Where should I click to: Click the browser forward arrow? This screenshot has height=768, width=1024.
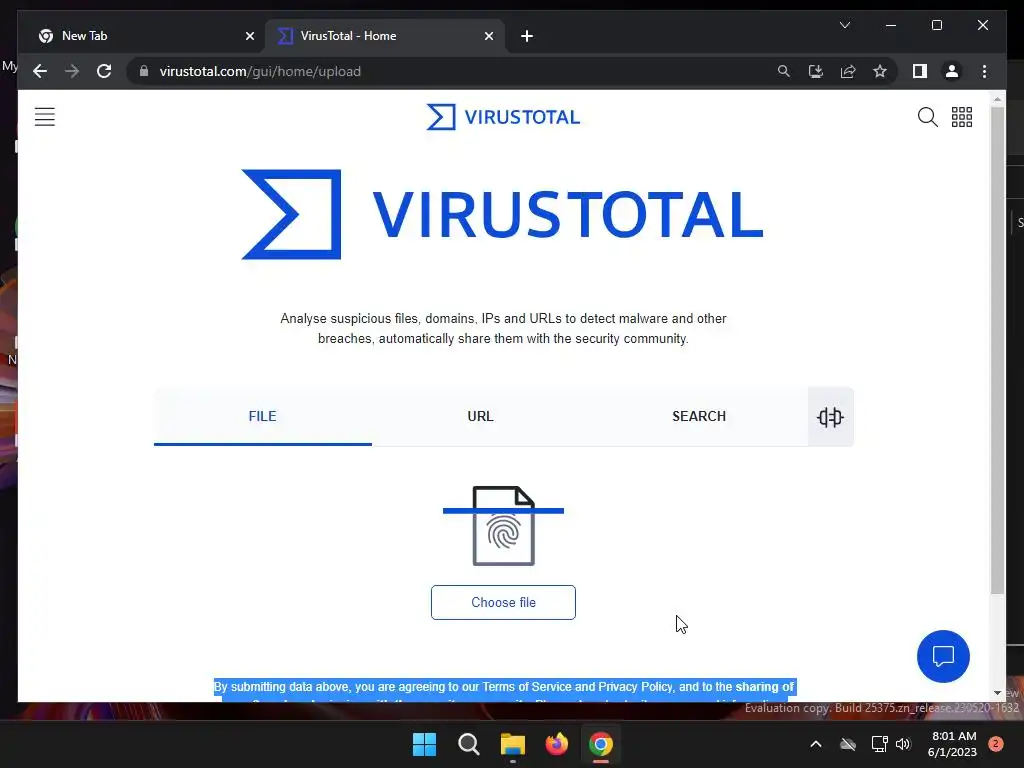72,71
